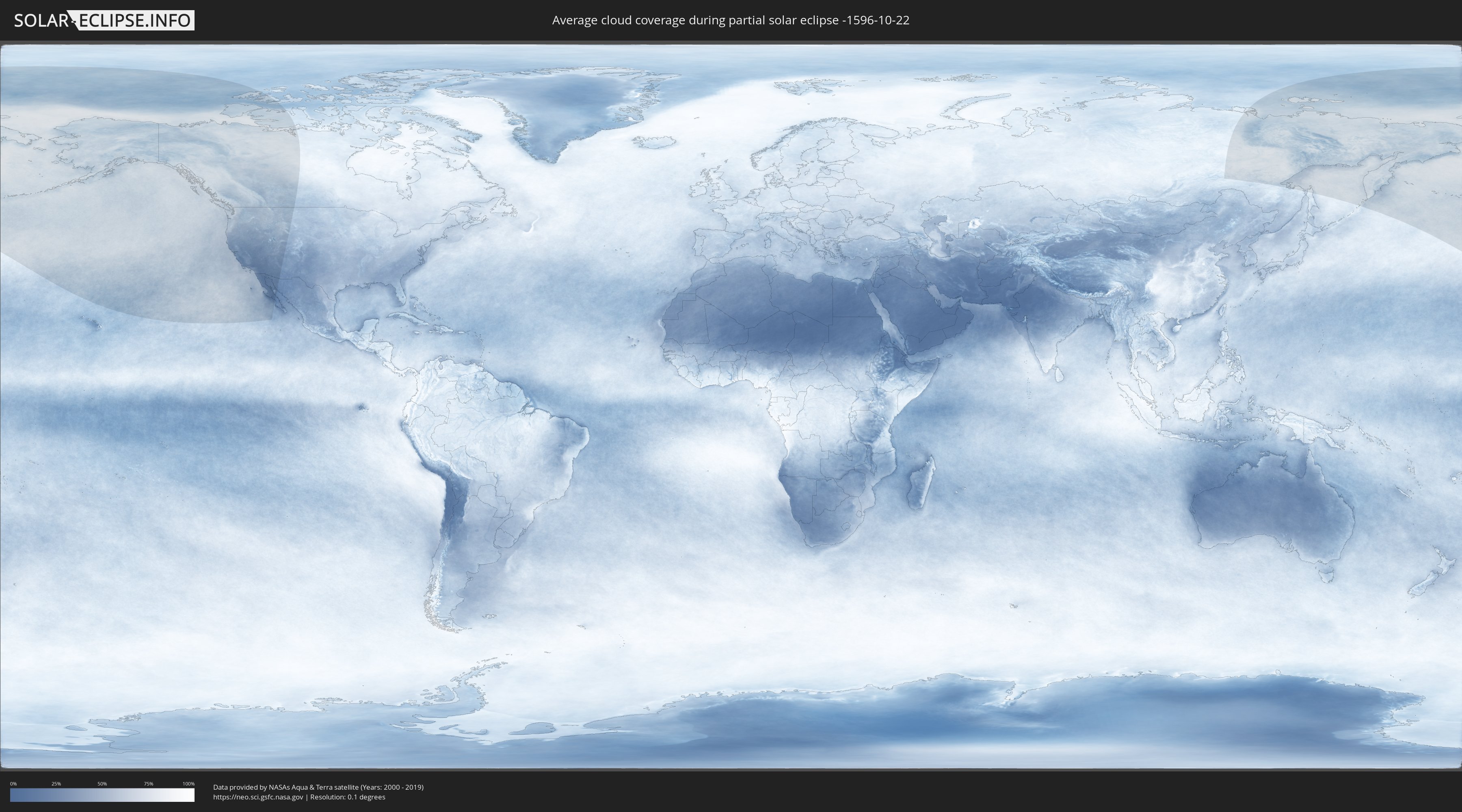The height and width of the screenshot is (812, 1462).
Task: Open the neo.sci.gsfc.nasa.gov URL text
Action: [x=257, y=797]
